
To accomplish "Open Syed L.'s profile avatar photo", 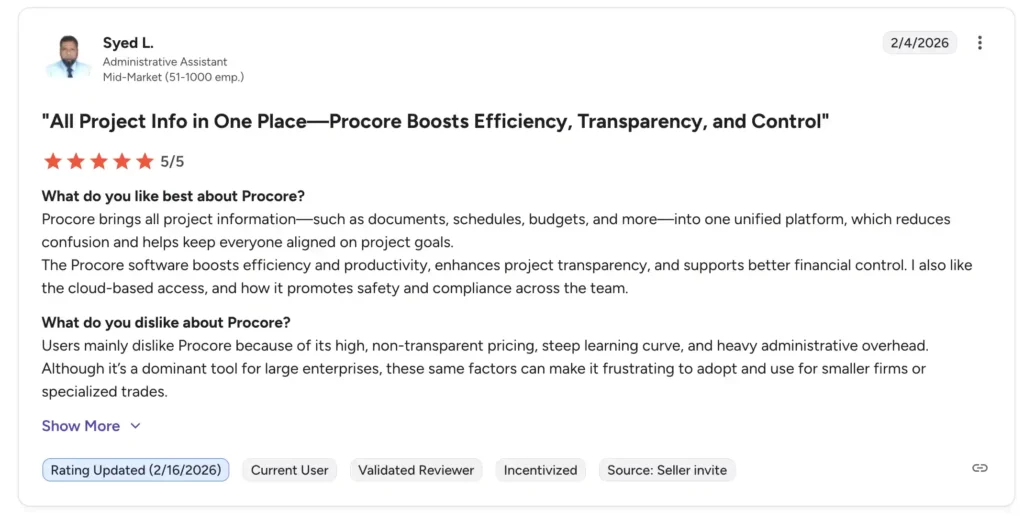I will pyautogui.click(x=68, y=57).
